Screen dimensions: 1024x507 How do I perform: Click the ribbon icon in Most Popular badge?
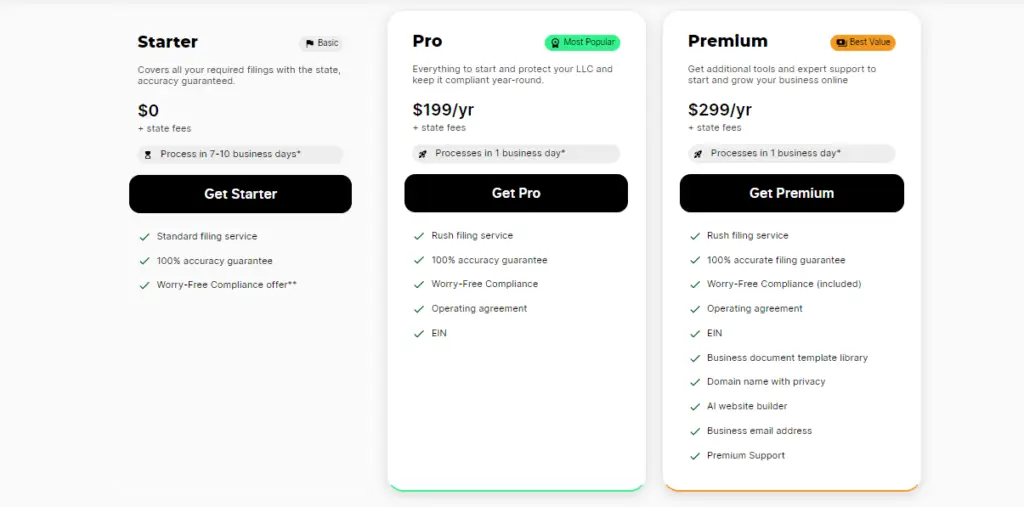click(555, 43)
